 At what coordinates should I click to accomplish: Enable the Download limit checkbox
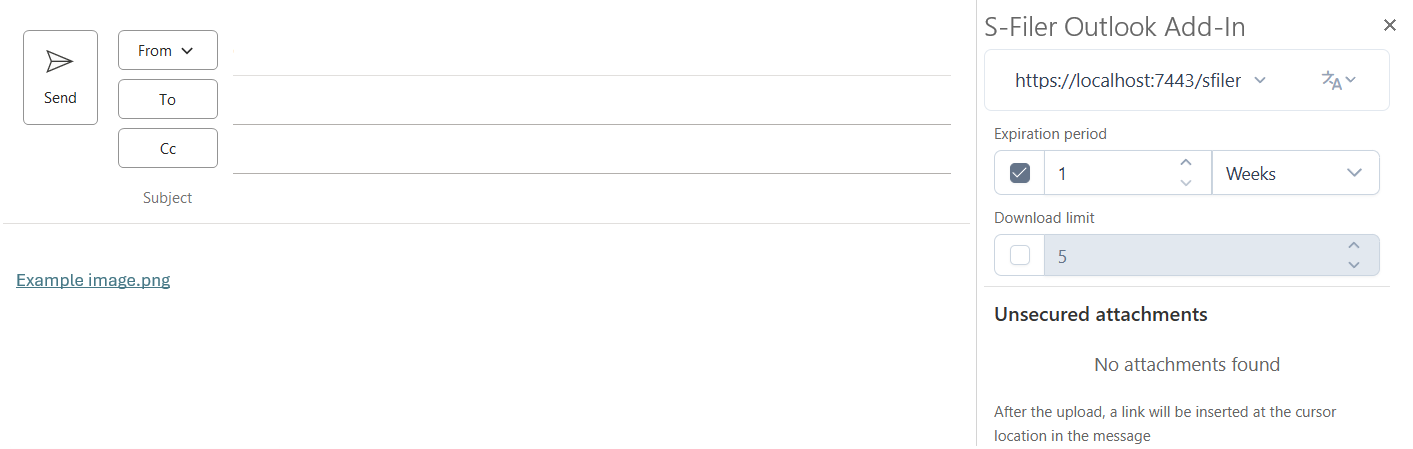tap(1020, 256)
